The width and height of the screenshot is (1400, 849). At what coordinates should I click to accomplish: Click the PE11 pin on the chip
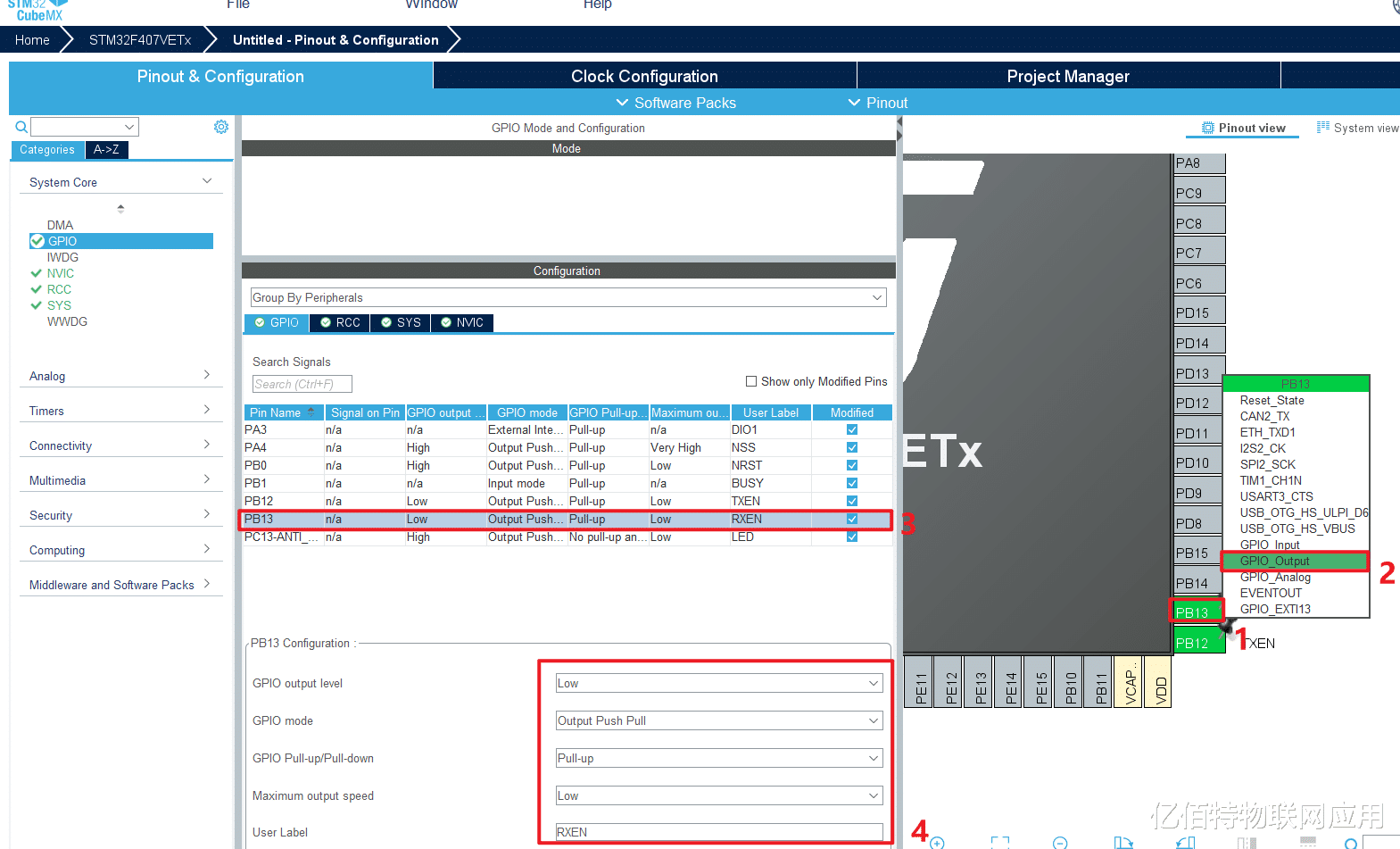click(x=919, y=682)
